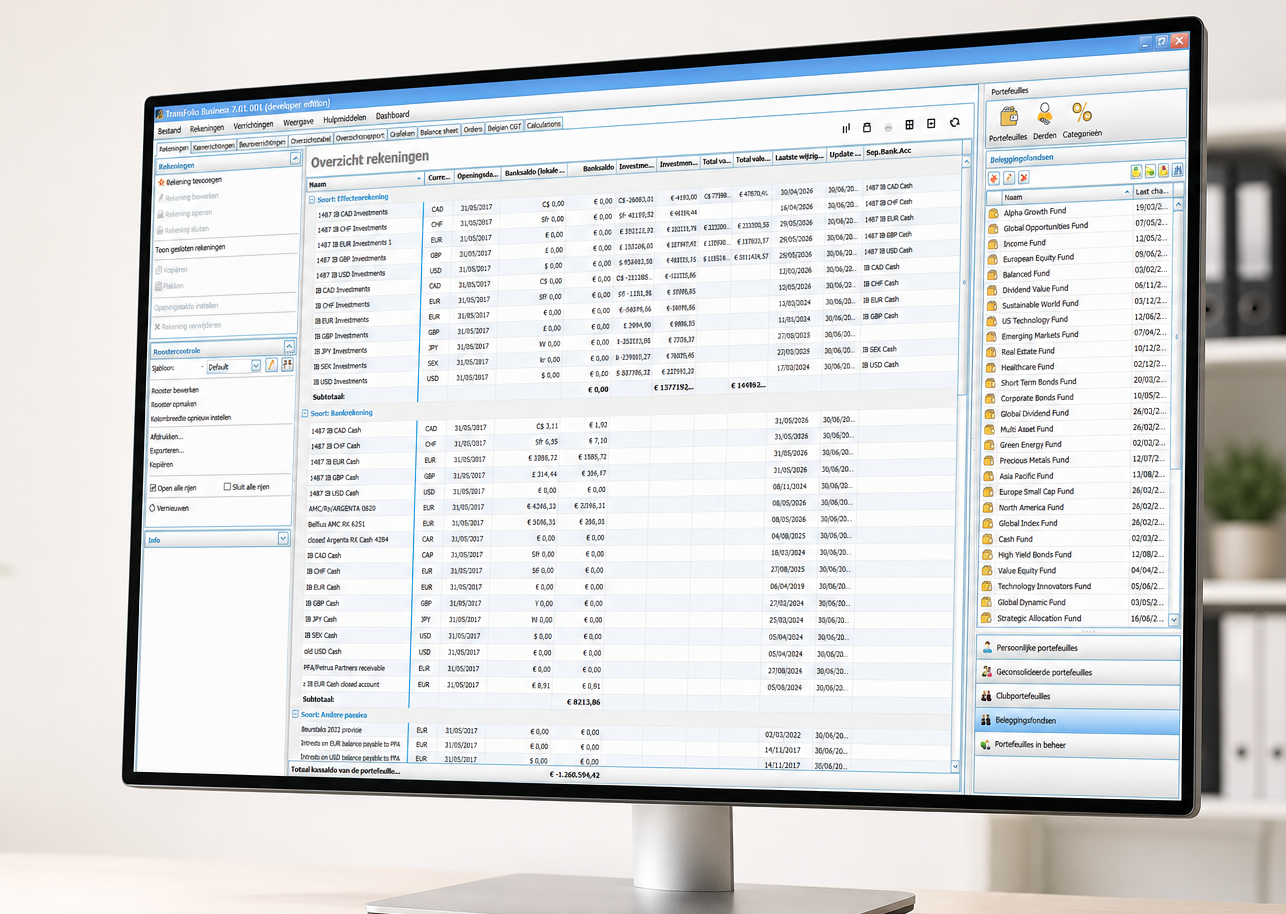Screen dimensions: 1286x914
Task: Open the Derden person icon
Action: [x=1044, y=115]
